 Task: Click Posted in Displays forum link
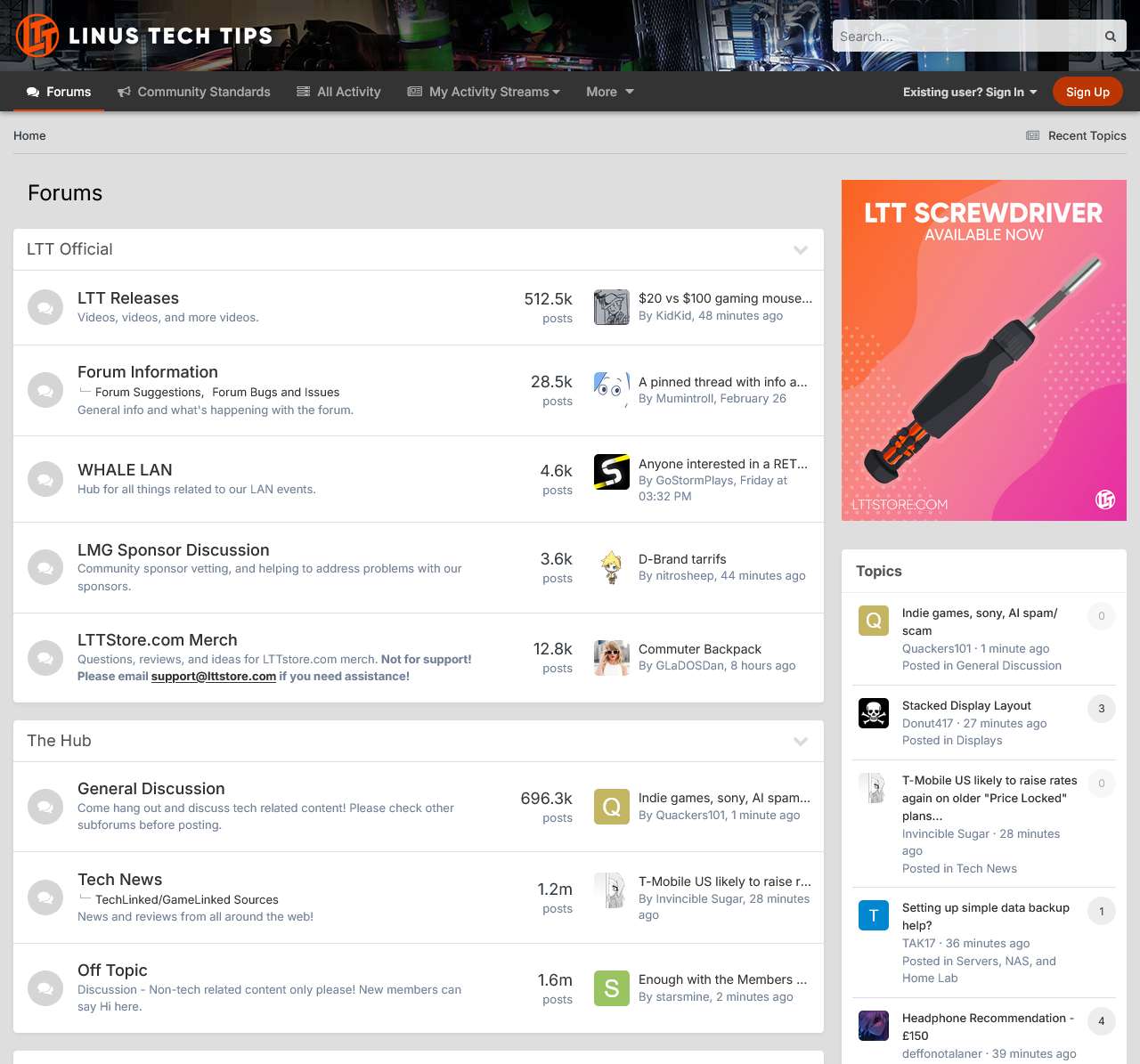point(979,740)
